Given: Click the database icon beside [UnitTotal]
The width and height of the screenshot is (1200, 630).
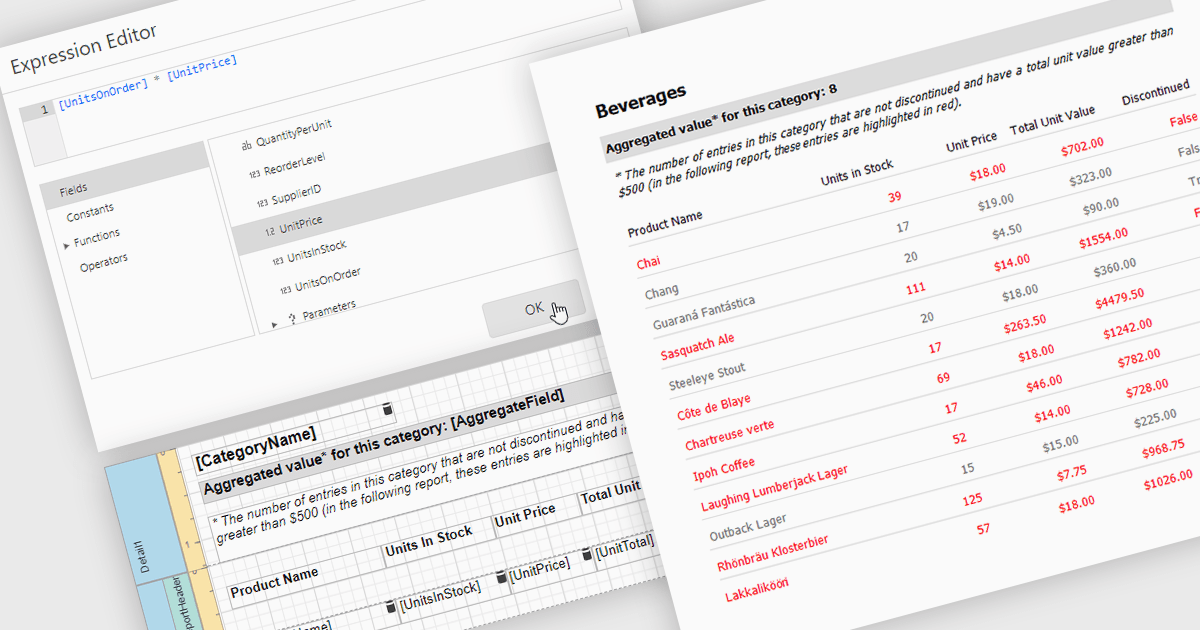Looking at the screenshot, I should [587, 552].
